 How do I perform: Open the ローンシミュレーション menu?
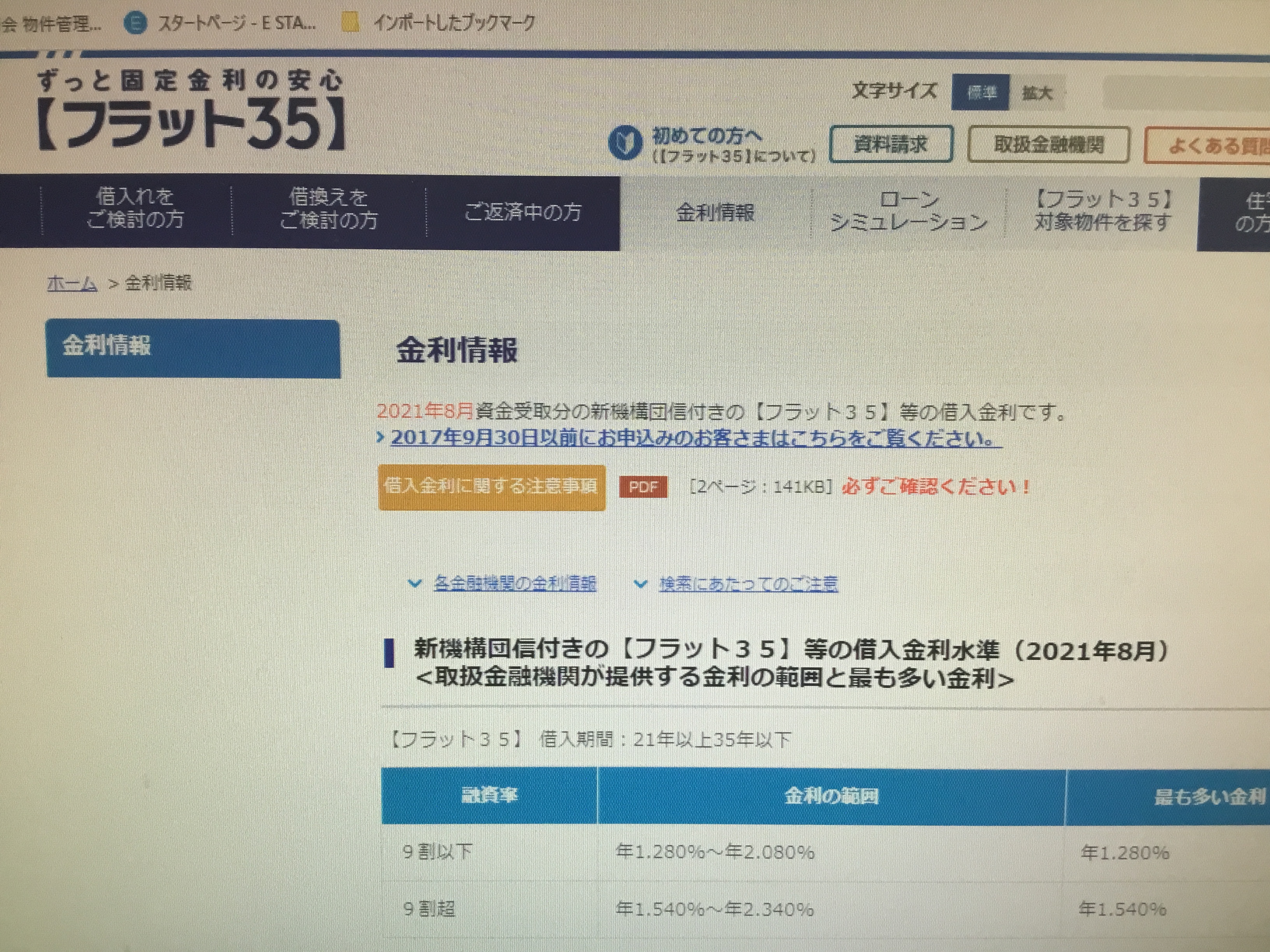pos(909,212)
